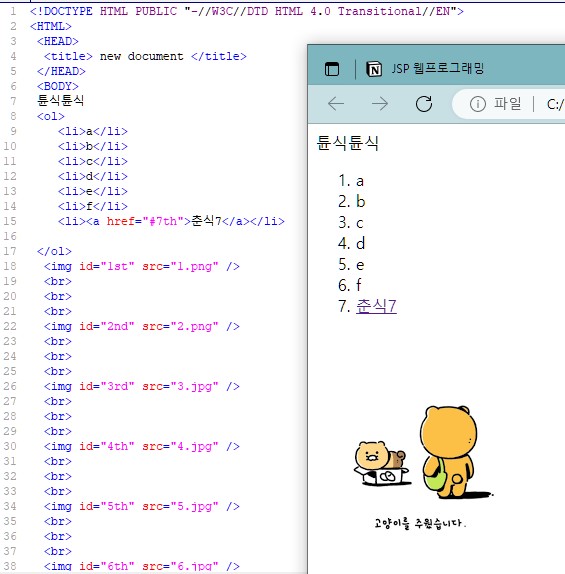The width and height of the screenshot is (565, 574).
Task: Click list item 'b' in the browser page
Action: click(x=361, y=202)
